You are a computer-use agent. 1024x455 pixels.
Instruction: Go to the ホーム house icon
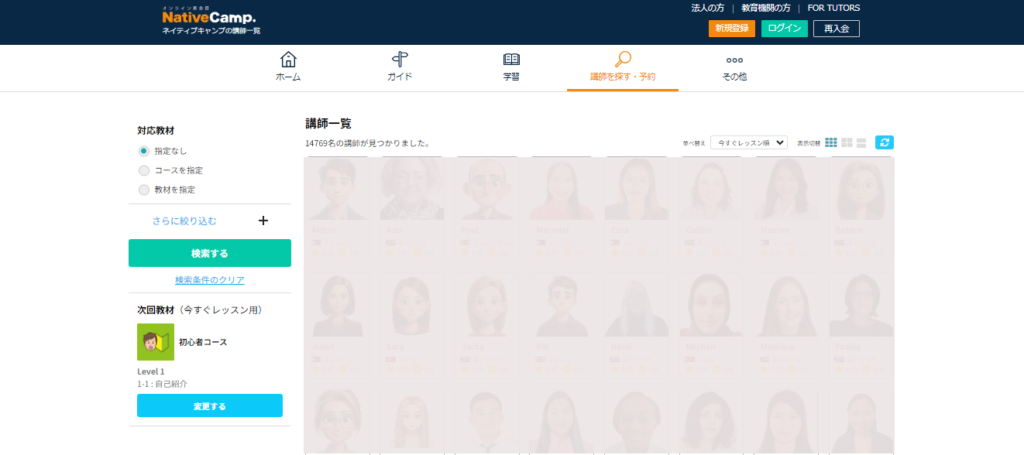point(288,59)
